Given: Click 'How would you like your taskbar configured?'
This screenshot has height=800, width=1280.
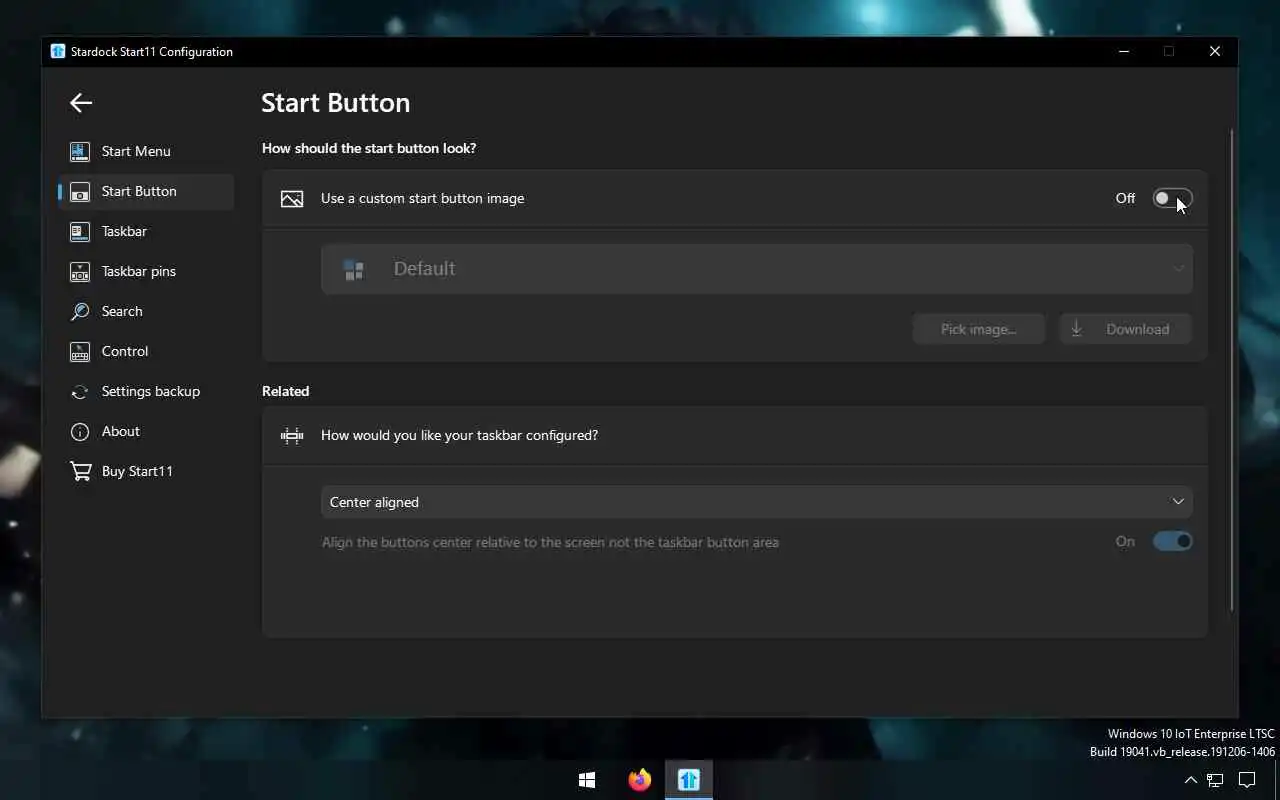Looking at the screenshot, I should pos(459,435).
